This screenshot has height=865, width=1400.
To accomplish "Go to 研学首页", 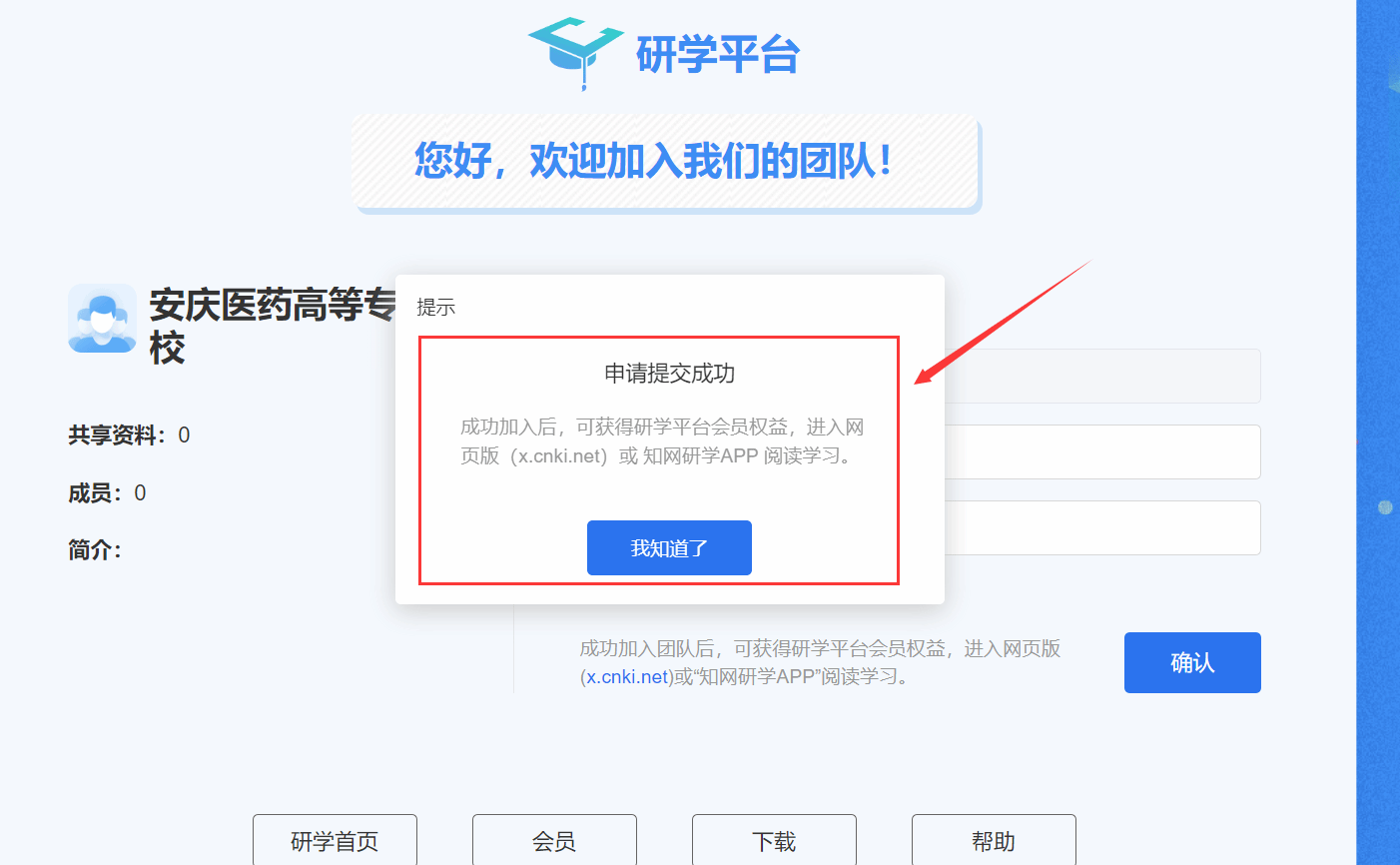I will [335, 841].
